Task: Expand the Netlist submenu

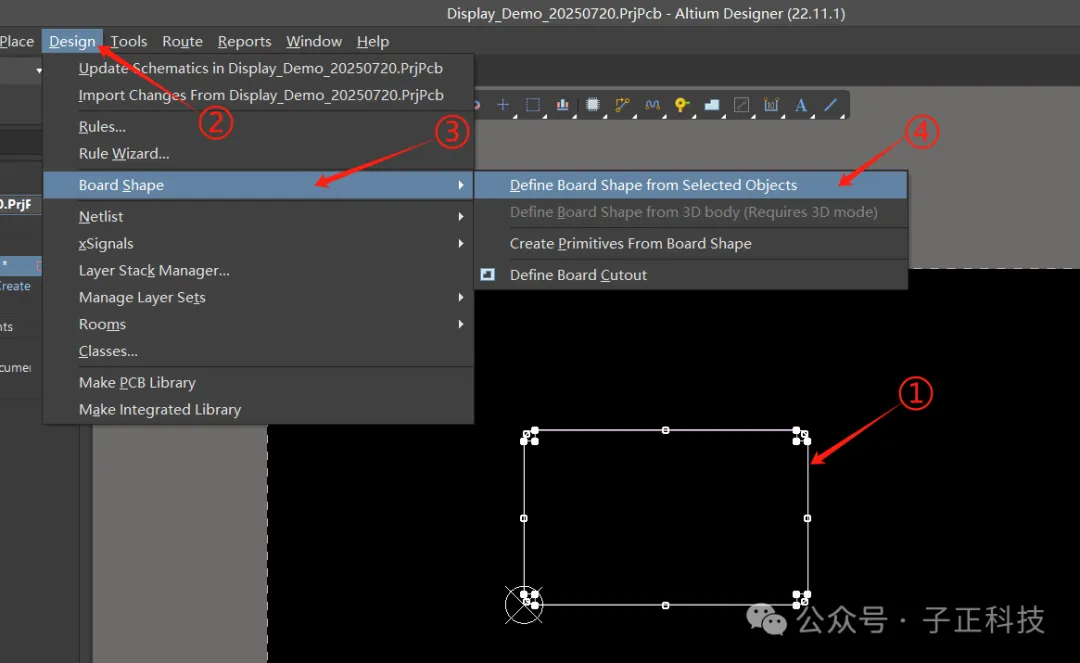Action: 258,217
